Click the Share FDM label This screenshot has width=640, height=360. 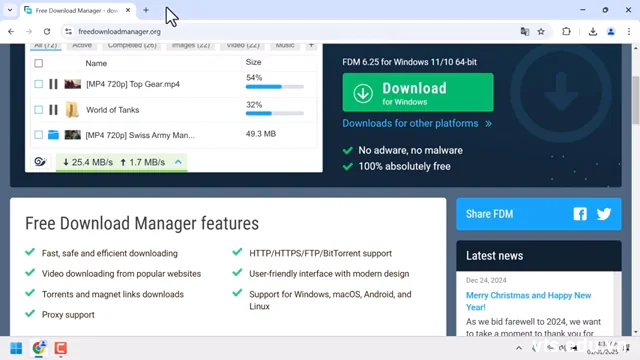click(489, 214)
